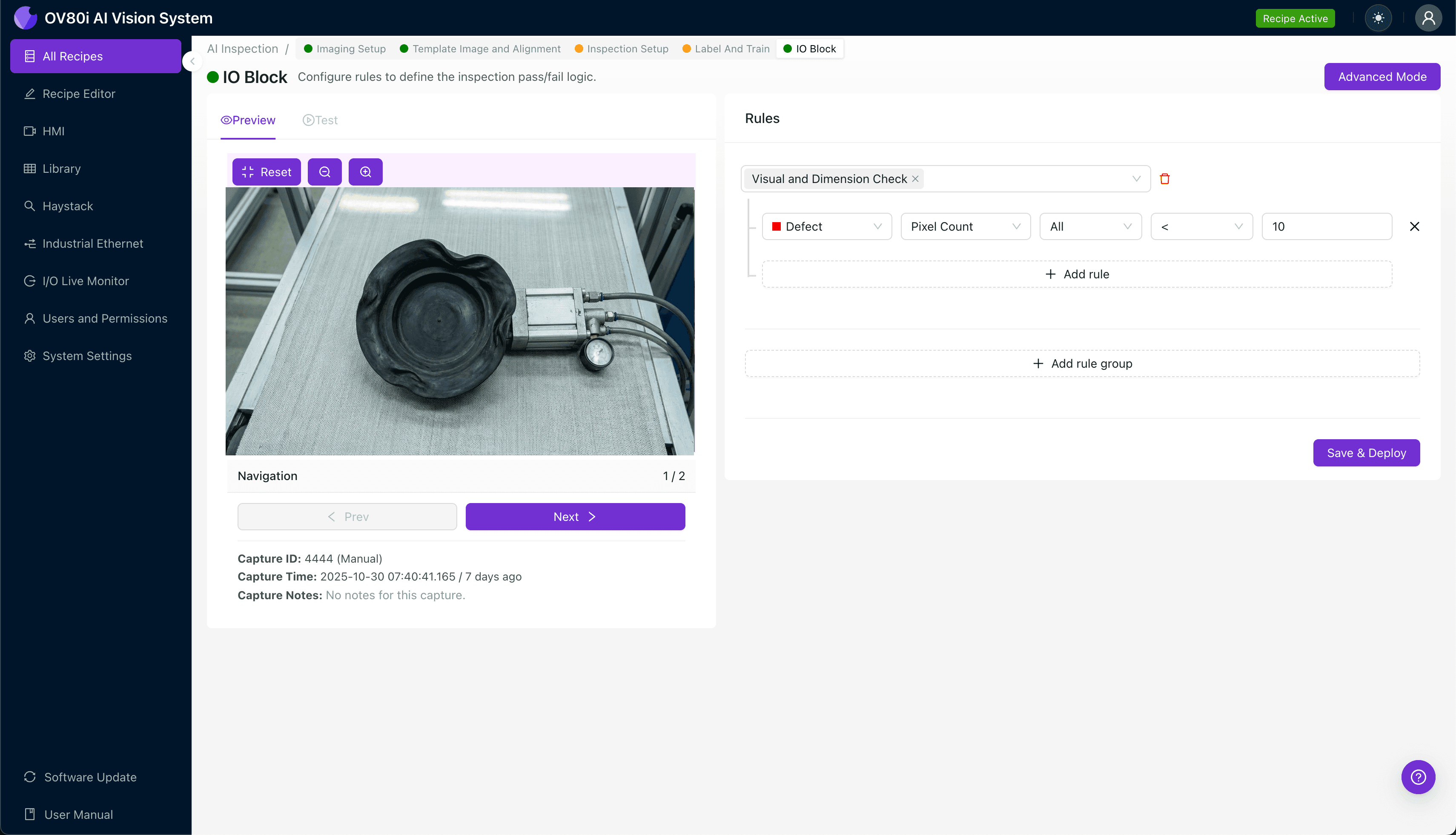The width and height of the screenshot is (1456, 835).
Task: Enable Advanced Mode
Action: 1382,76
